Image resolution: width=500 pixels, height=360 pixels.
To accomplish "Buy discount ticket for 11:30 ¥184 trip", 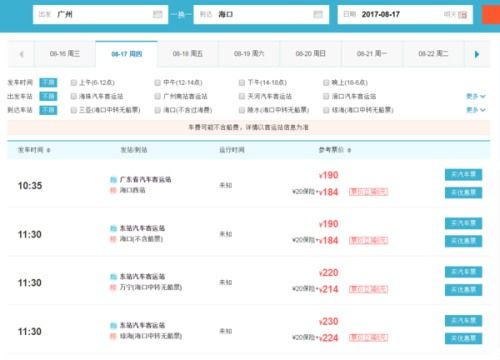I will (463, 241).
